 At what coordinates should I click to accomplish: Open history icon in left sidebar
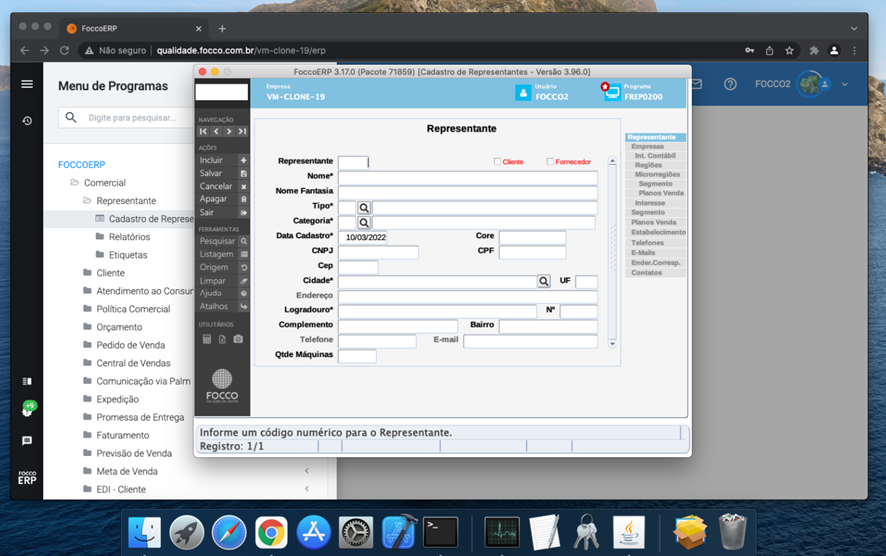click(x=27, y=121)
